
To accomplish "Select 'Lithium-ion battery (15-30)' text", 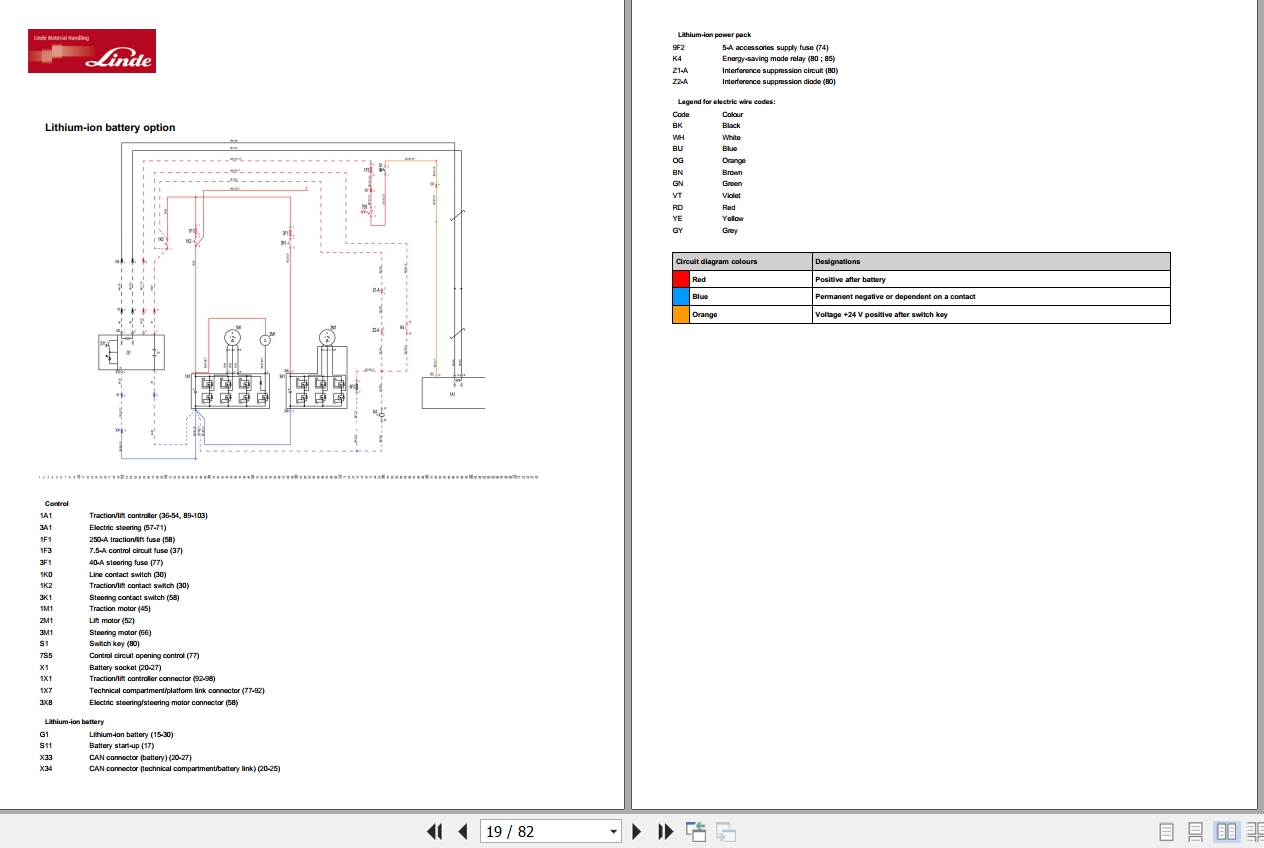I will [x=131, y=734].
